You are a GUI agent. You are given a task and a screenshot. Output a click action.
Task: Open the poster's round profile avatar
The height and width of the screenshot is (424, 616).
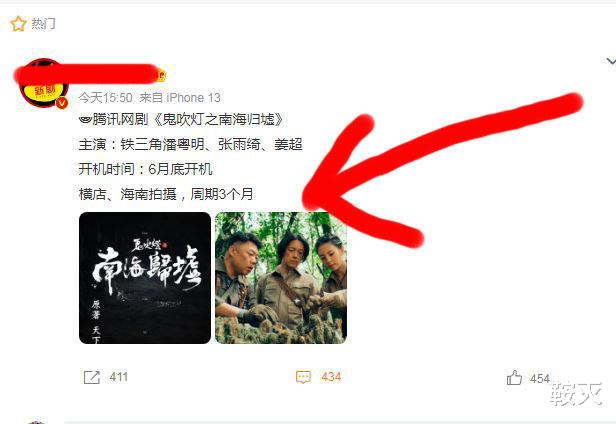pos(44,83)
